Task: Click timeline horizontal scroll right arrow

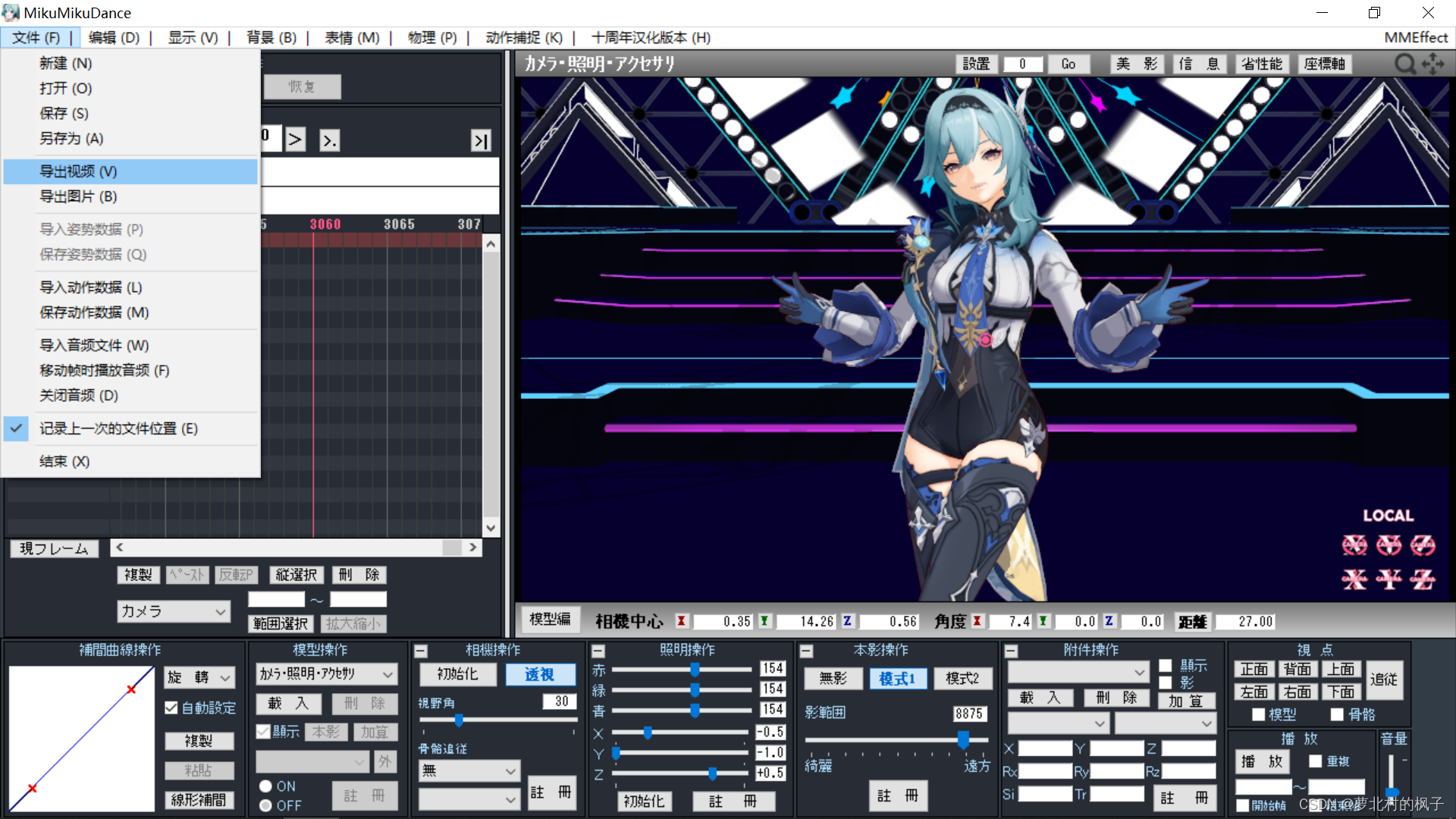Action: 473,548
